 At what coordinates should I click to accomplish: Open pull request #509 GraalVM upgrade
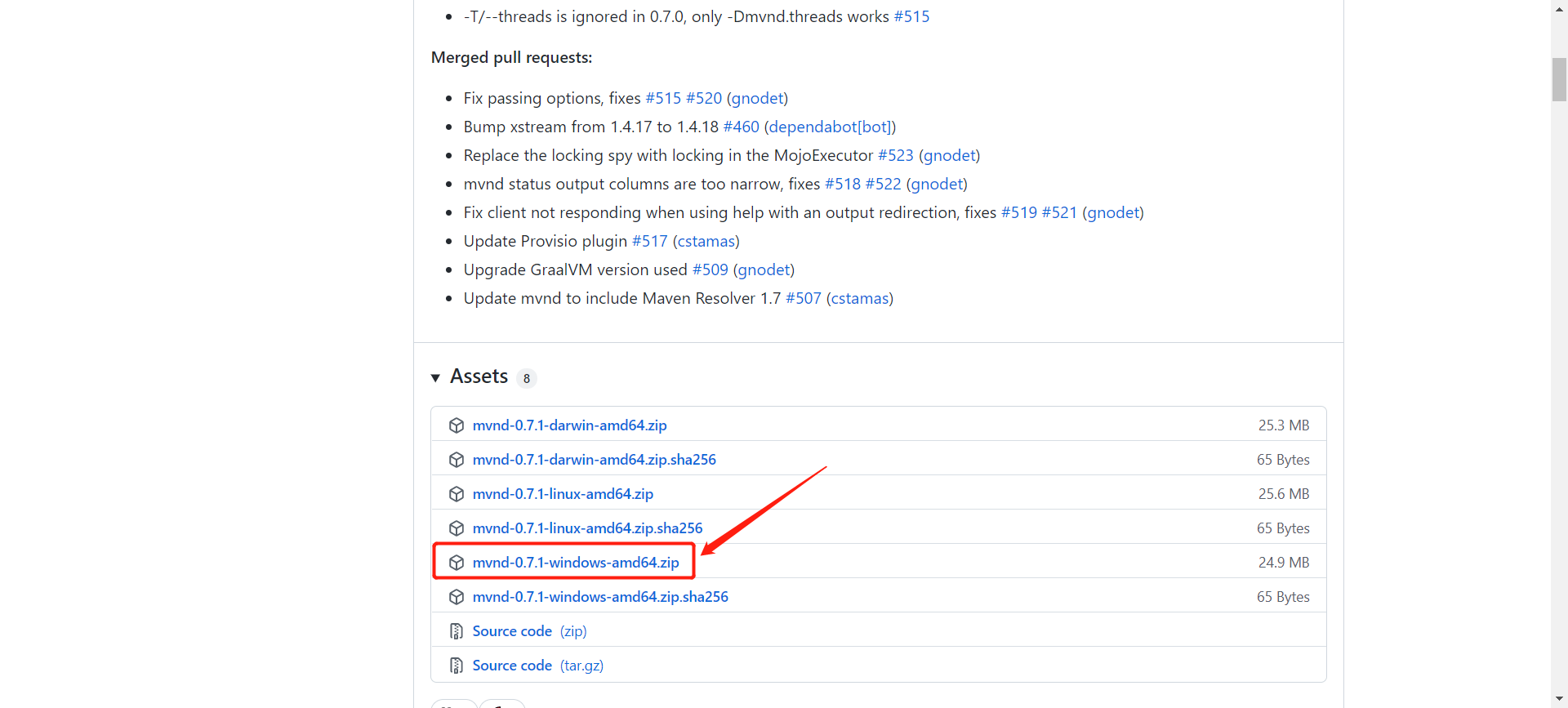tap(710, 269)
